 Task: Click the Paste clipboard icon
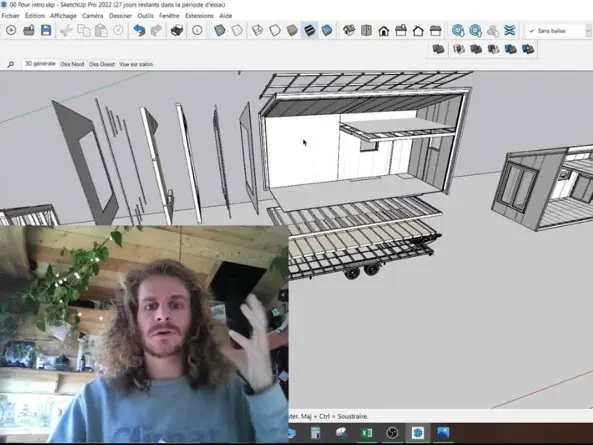coord(101,30)
